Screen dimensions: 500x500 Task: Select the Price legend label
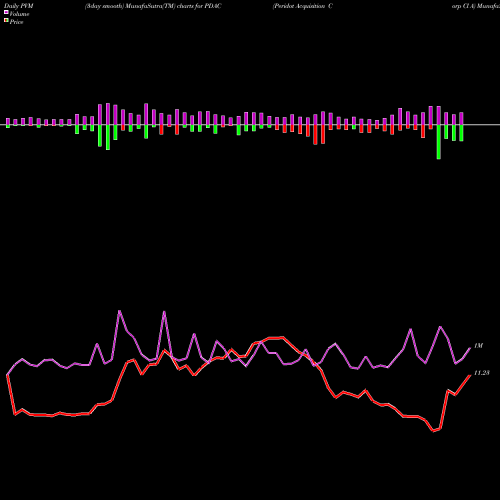click(16, 22)
